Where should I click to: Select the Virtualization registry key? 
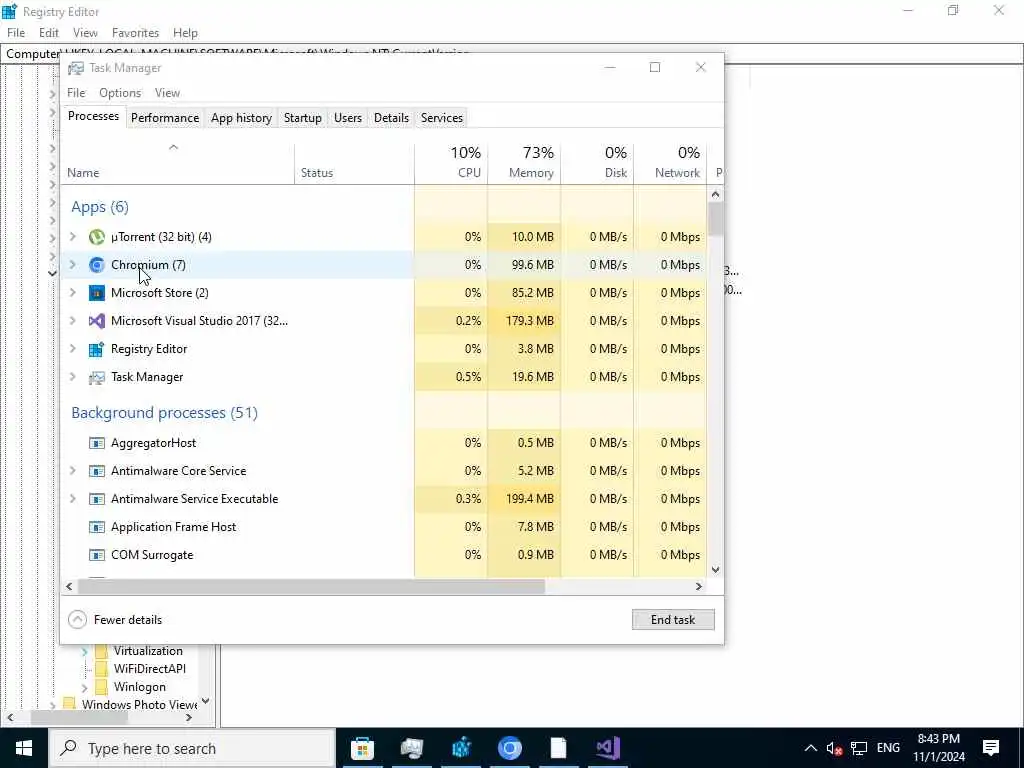(x=148, y=651)
